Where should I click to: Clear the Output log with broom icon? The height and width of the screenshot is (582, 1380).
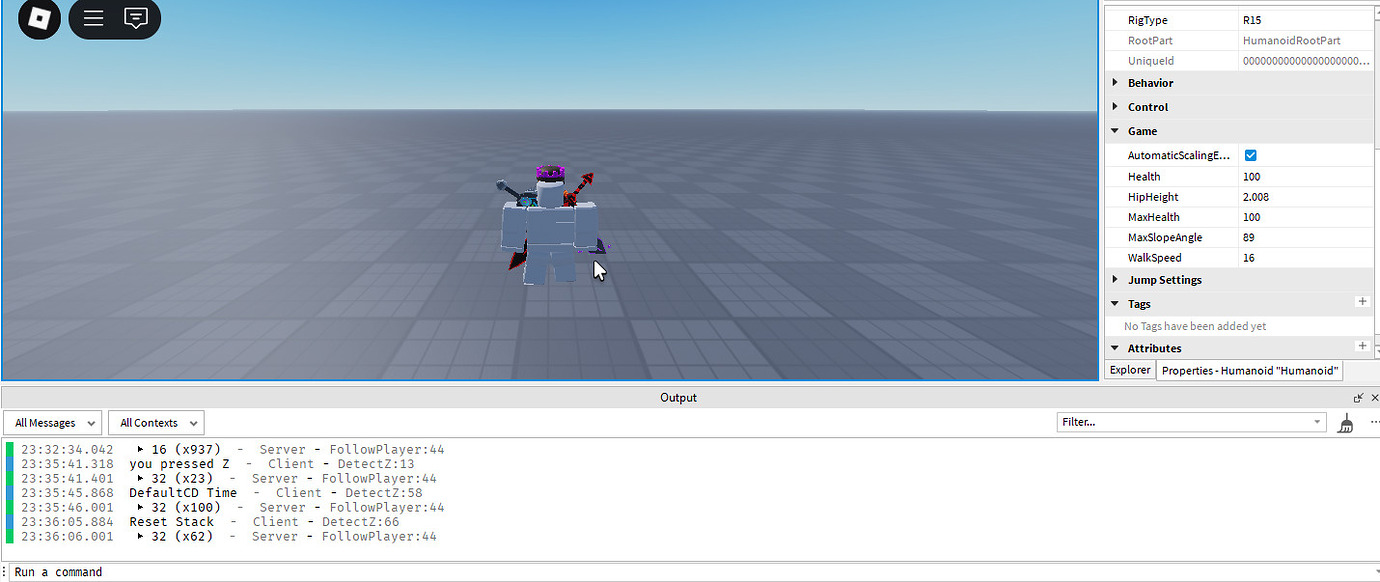[1345, 422]
